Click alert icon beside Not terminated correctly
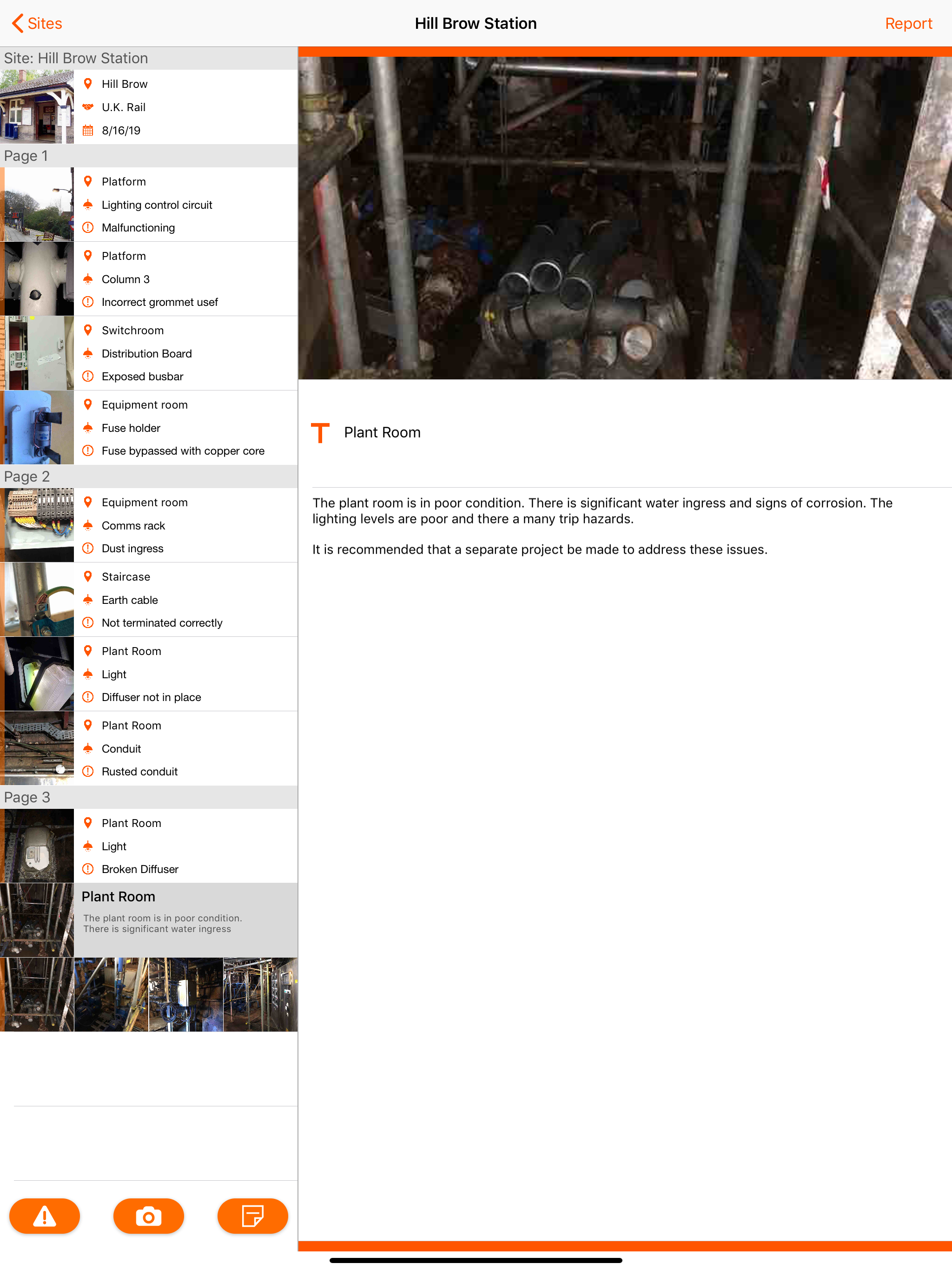Viewport: 952px width, 1270px height. click(x=88, y=622)
